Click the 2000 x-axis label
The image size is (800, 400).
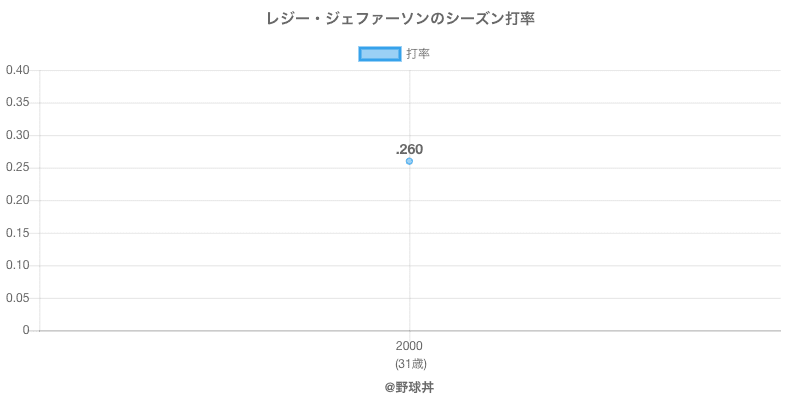409,346
